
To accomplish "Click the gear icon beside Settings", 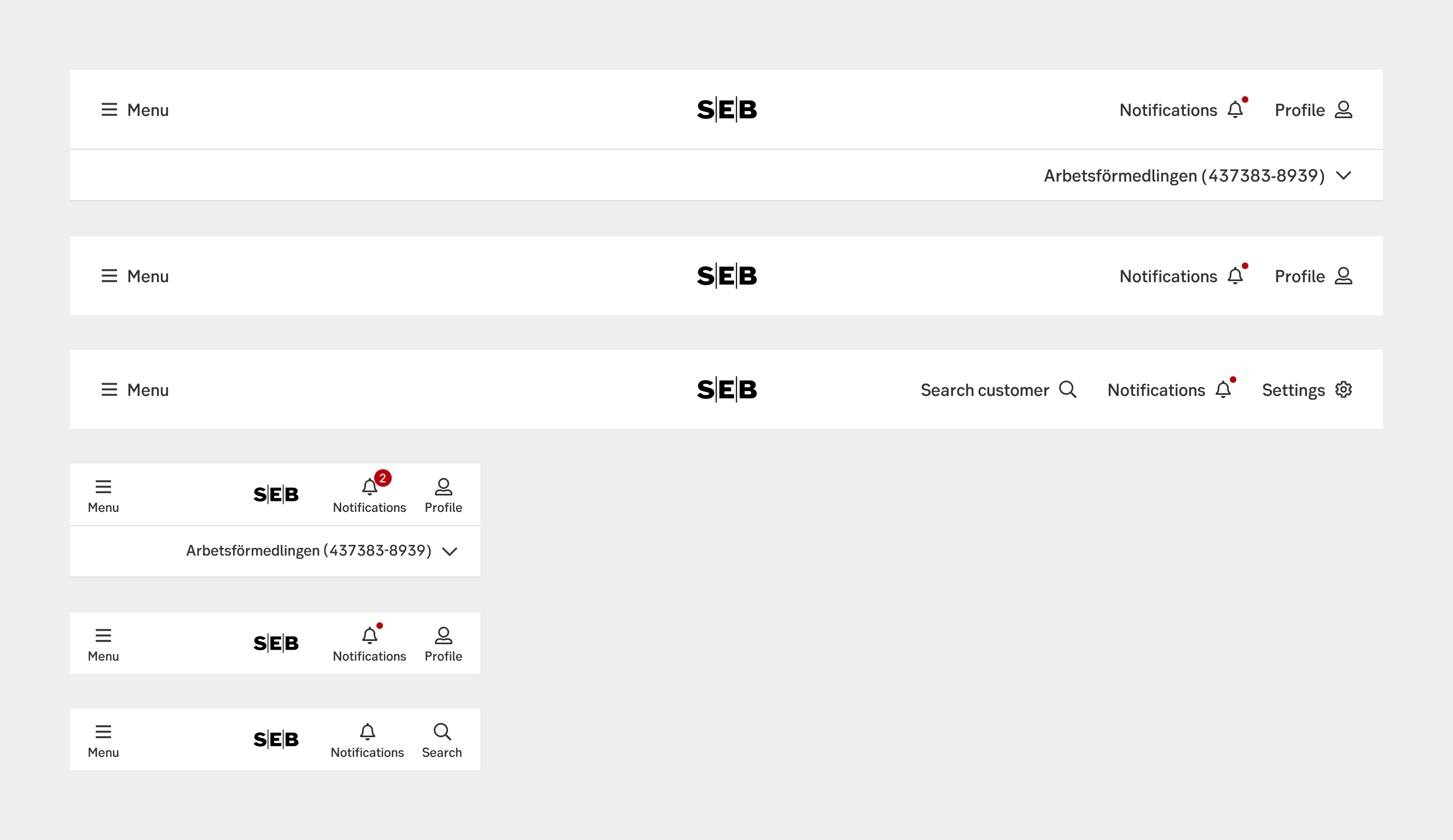I will (x=1343, y=390).
